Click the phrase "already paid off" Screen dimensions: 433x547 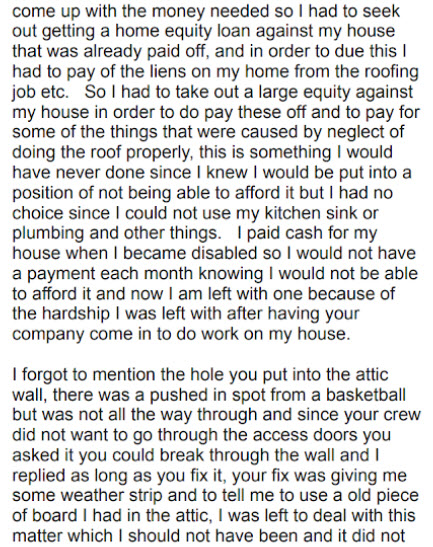(x=147, y=51)
